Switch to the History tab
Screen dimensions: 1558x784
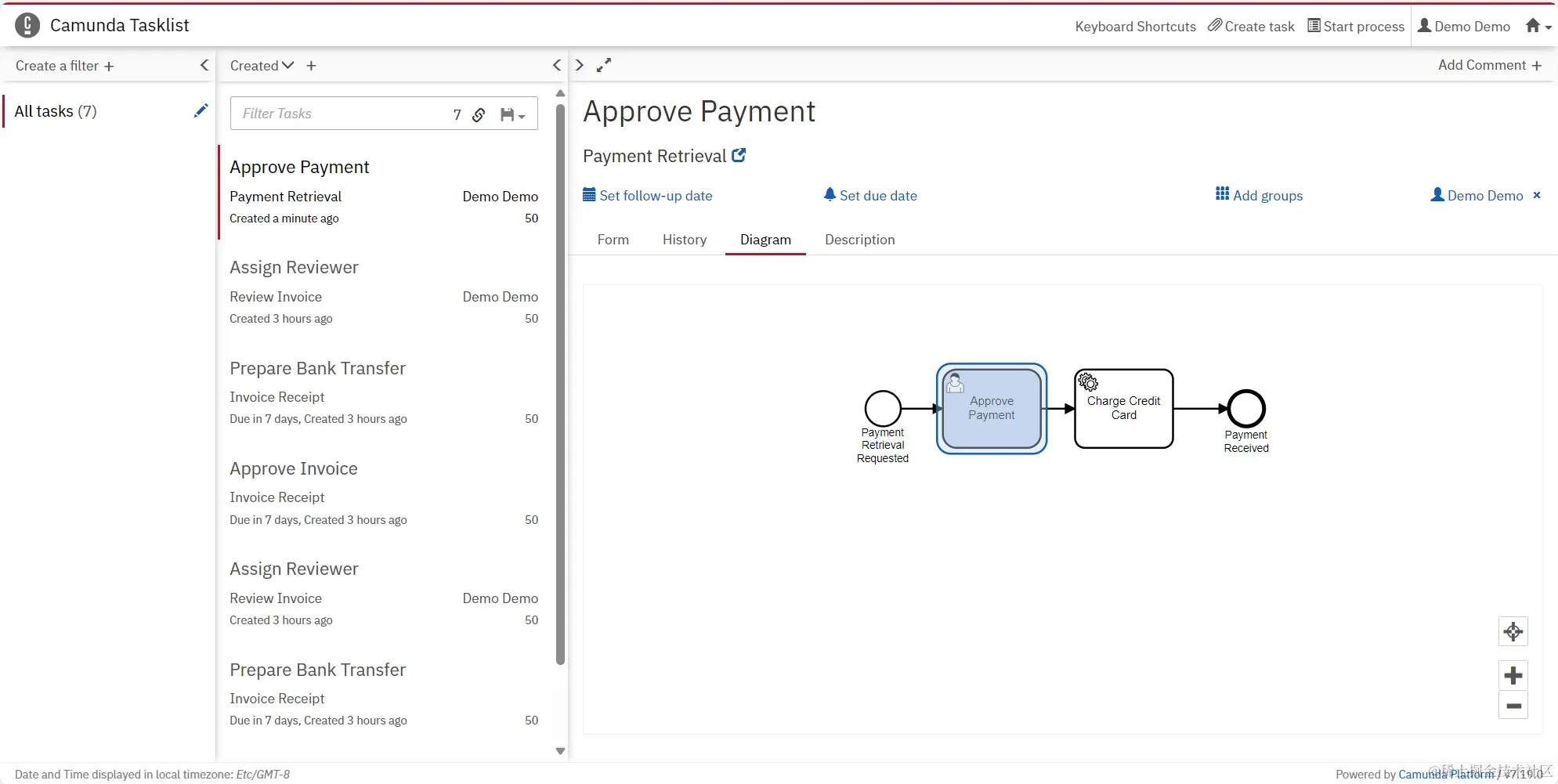[x=685, y=240]
